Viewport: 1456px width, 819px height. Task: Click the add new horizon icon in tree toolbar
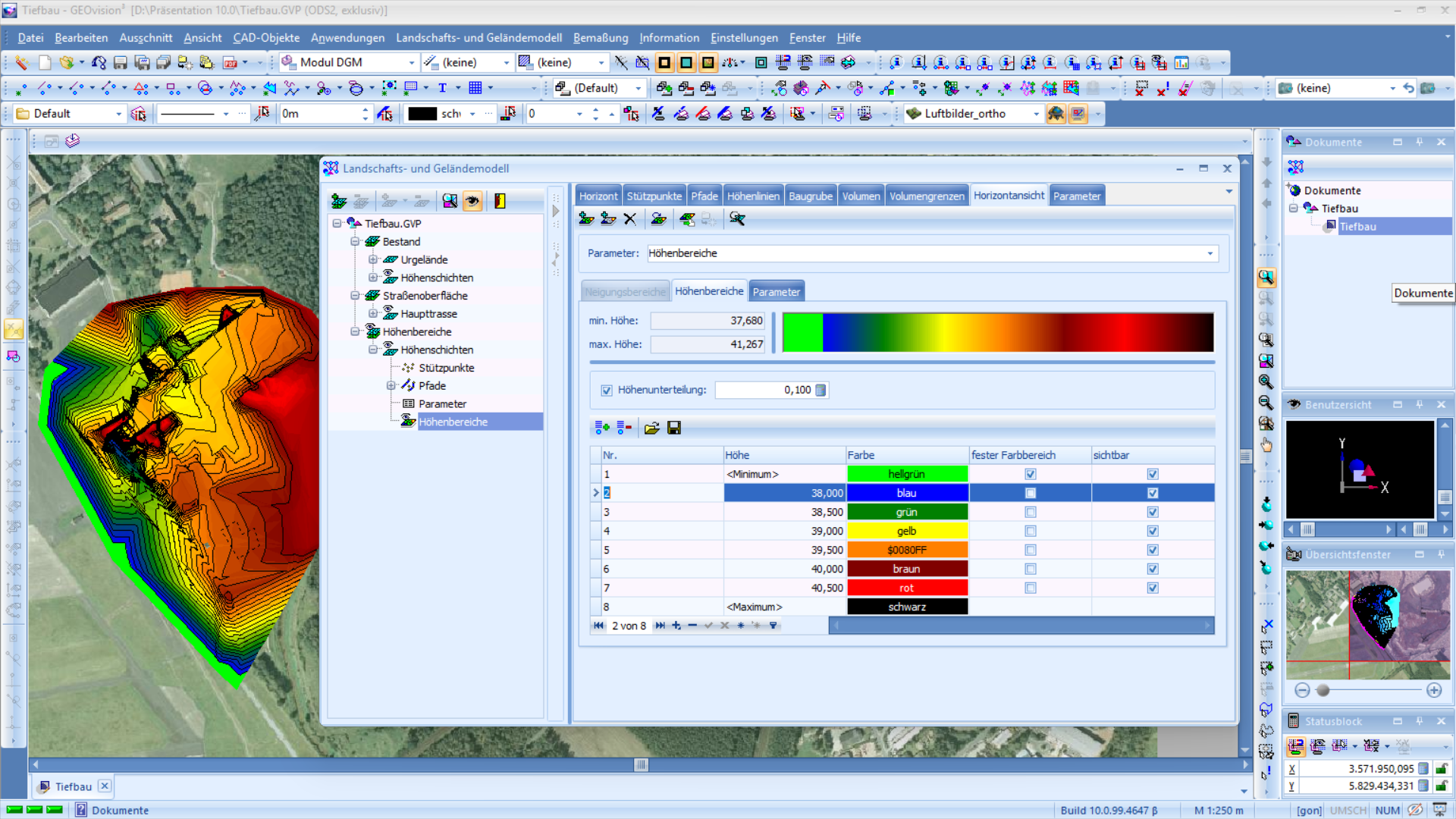pos(339,201)
